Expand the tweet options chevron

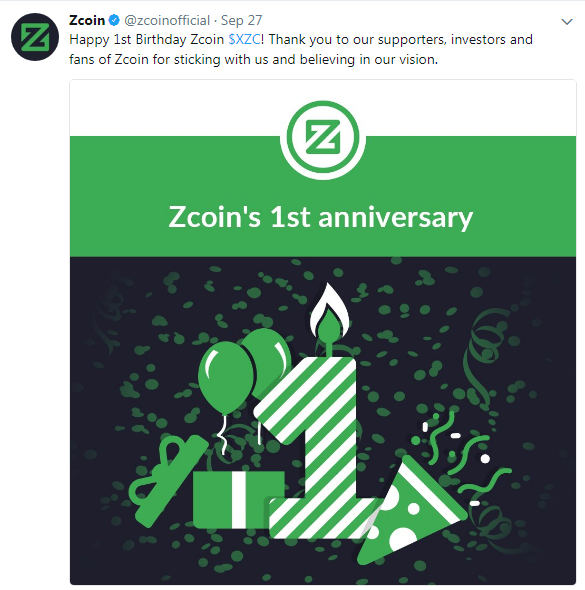567,22
